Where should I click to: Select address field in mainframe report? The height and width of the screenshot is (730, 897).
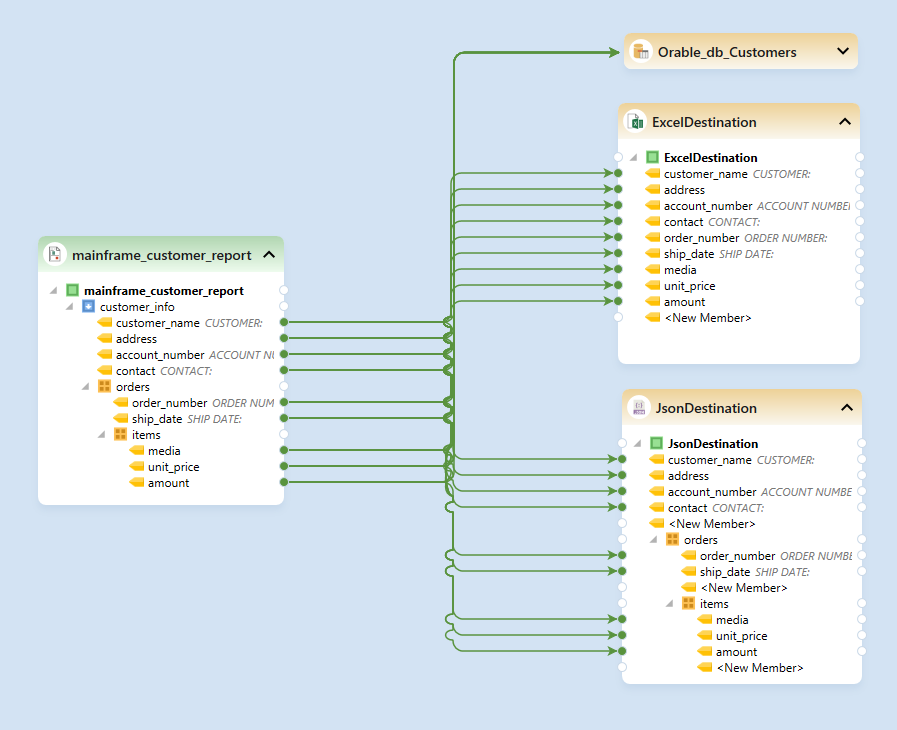[136, 339]
